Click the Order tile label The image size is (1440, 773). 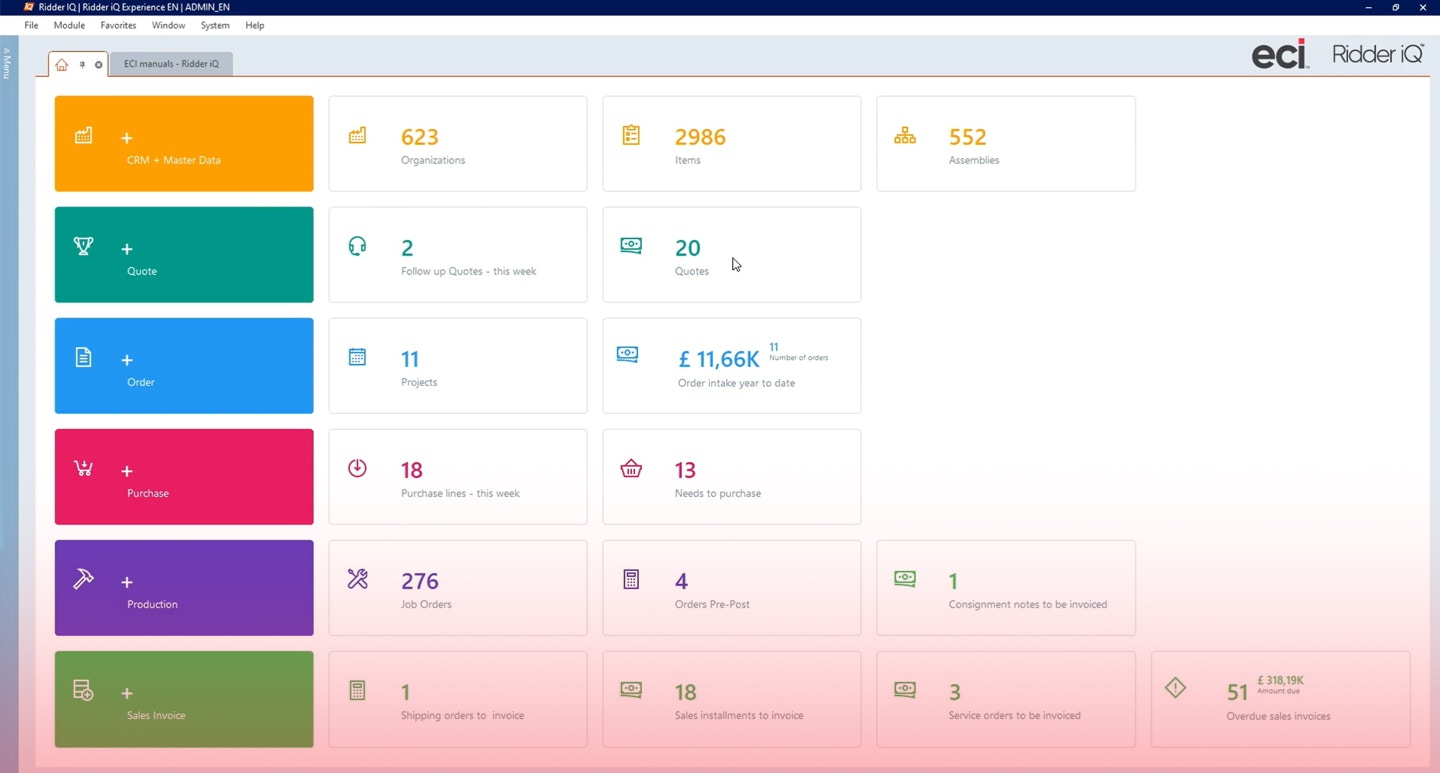pyautogui.click(x=141, y=382)
